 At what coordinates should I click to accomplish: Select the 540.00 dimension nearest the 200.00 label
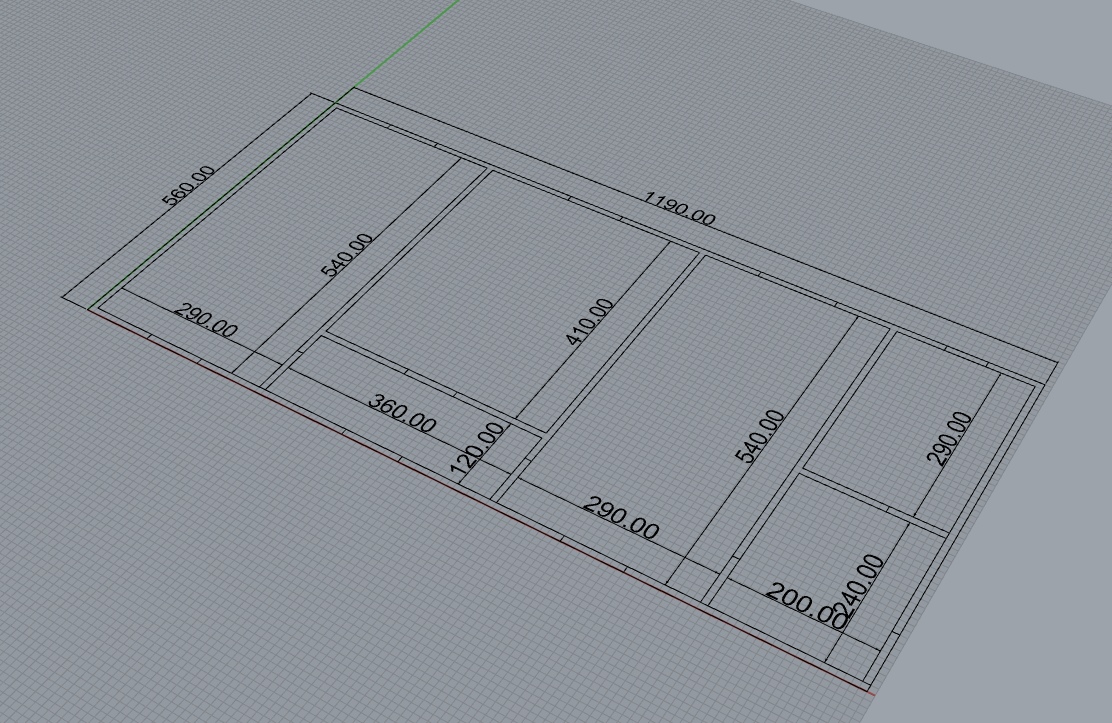pyautogui.click(x=761, y=436)
